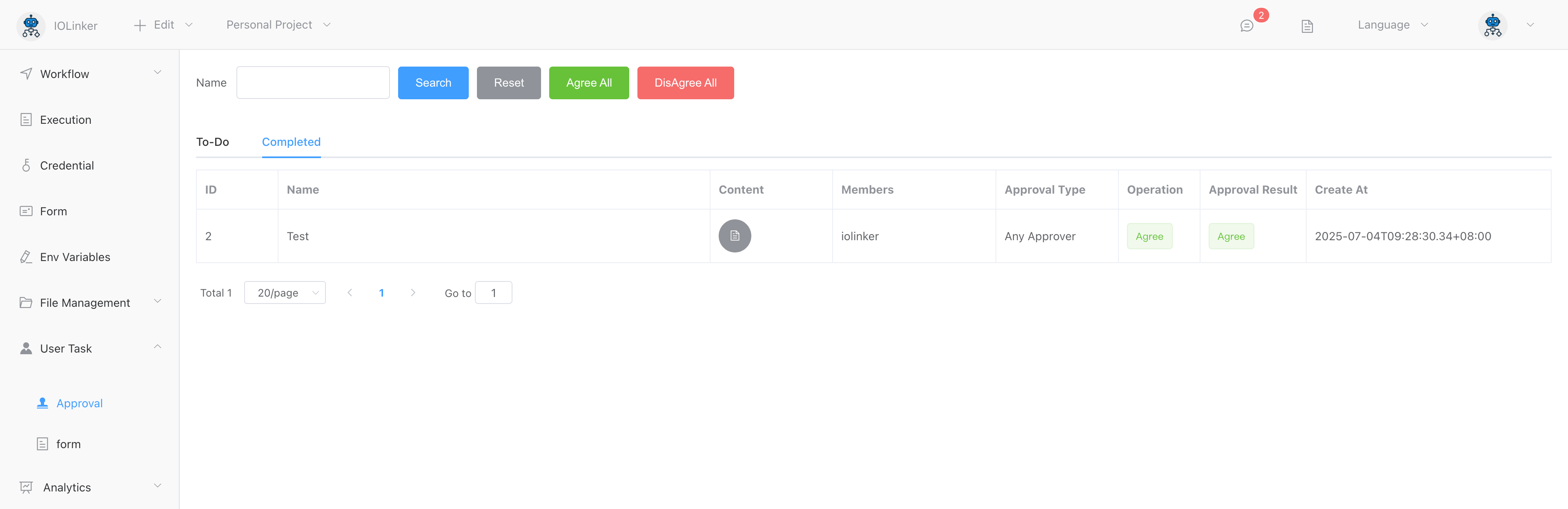Click the DisAgree All button
Image resolution: width=1568 pixels, height=509 pixels.
point(685,83)
